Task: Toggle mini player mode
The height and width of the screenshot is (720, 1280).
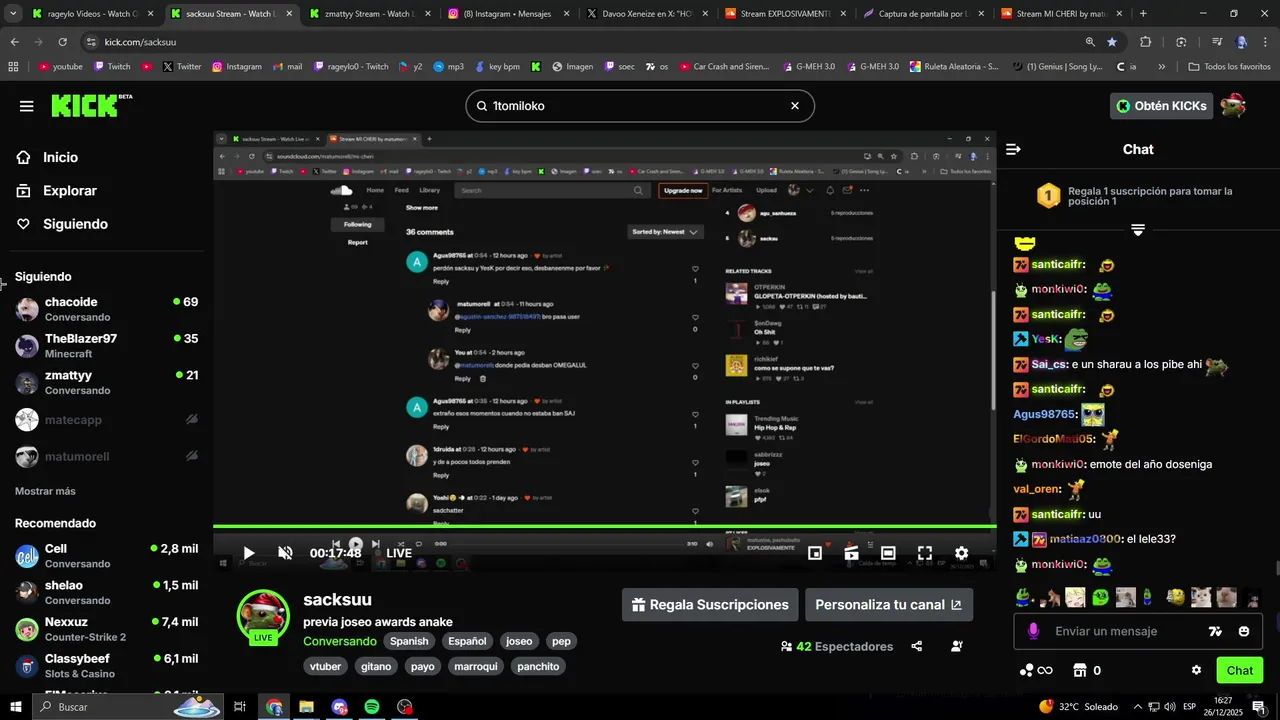Action: click(x=815, y=553)
